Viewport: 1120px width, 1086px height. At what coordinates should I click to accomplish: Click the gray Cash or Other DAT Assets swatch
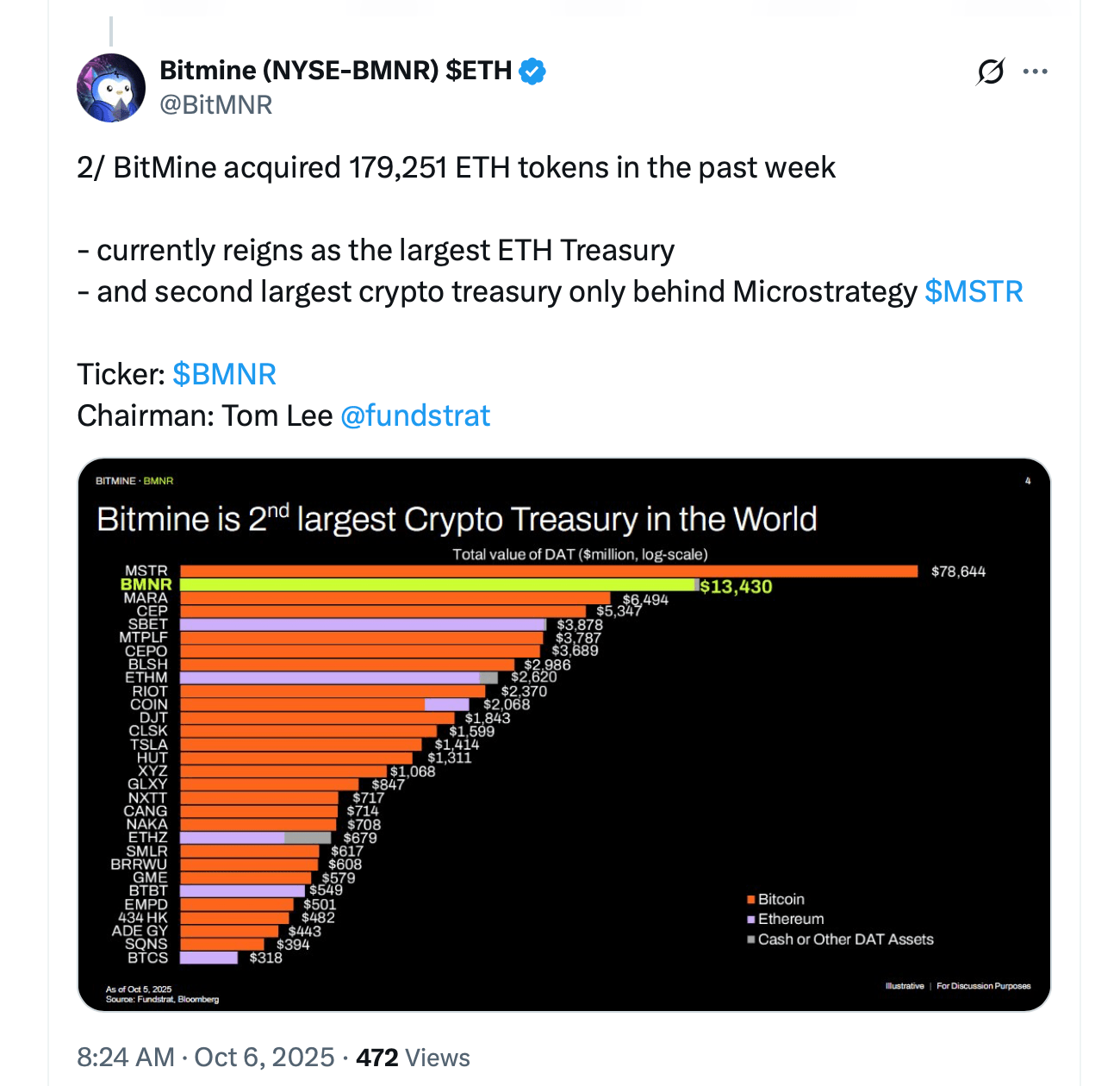tap(751, 939)
